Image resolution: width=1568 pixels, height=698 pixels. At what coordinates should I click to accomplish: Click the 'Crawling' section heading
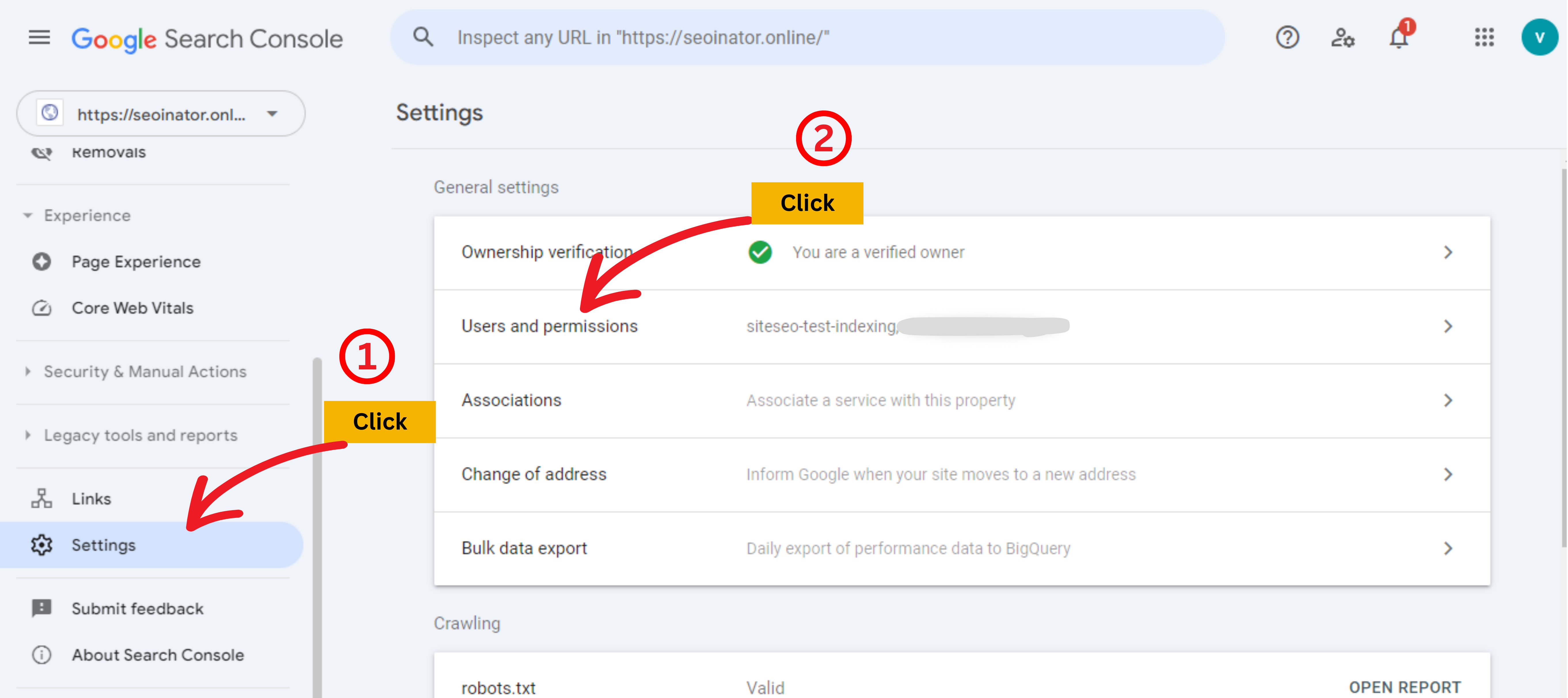467,623
